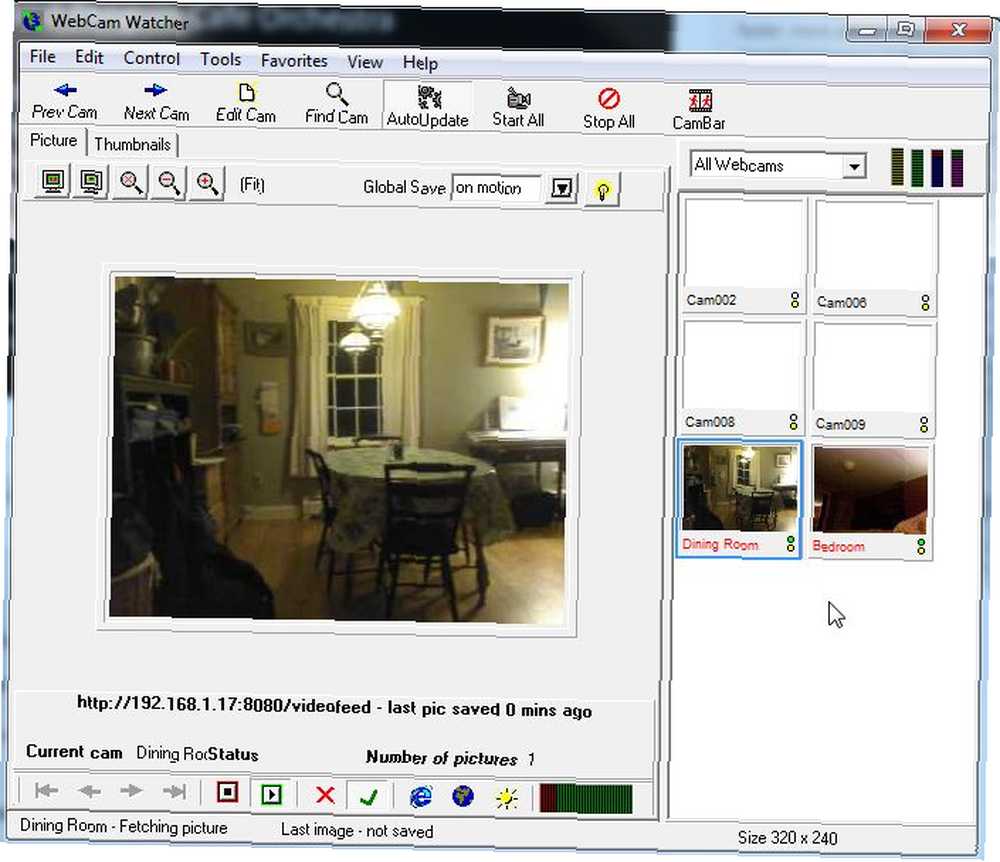Viewport: 1000px width, 862px height.
Task: Click the yellow sun brightness icon
Action: coord(507,798)
